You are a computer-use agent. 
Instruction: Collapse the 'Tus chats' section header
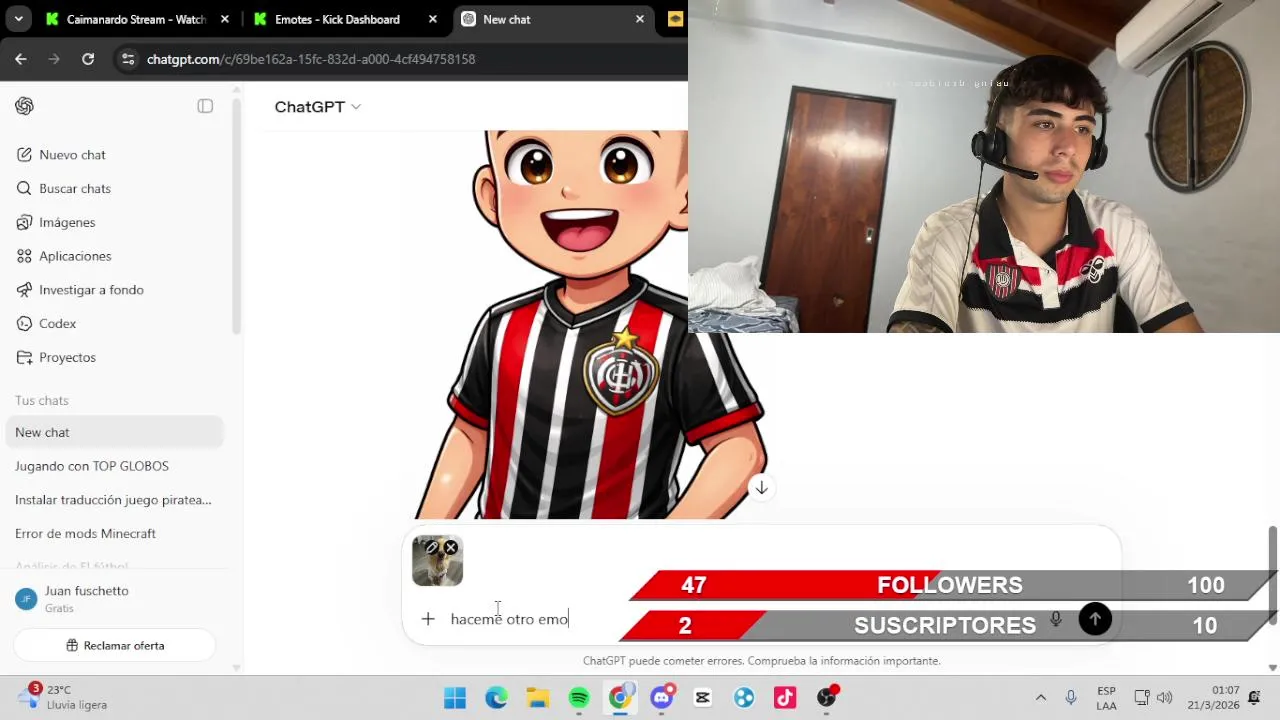pyautogui.click(x=42, y=400)
